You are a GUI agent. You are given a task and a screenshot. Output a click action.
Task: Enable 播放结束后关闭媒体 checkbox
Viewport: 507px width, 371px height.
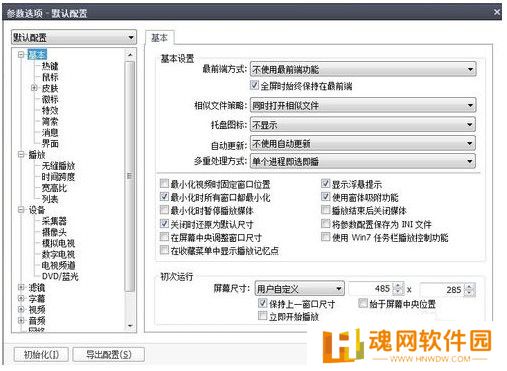click(325, 210)
